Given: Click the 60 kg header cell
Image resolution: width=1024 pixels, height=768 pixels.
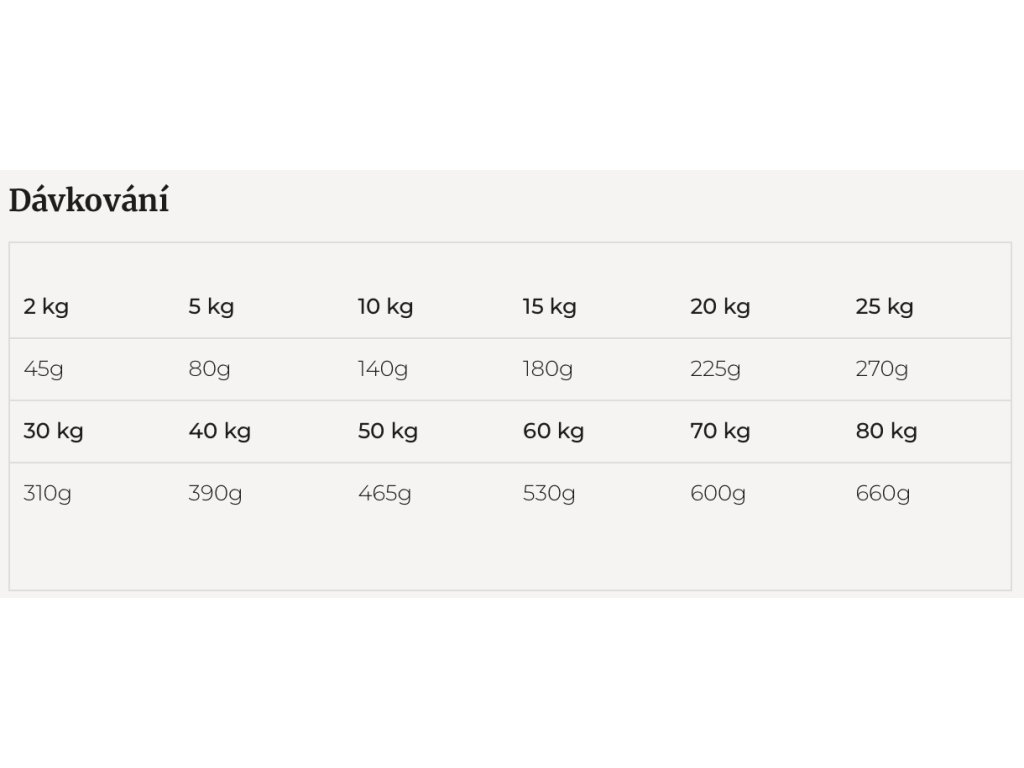Looking at the screenshot, I should point(553,431).
